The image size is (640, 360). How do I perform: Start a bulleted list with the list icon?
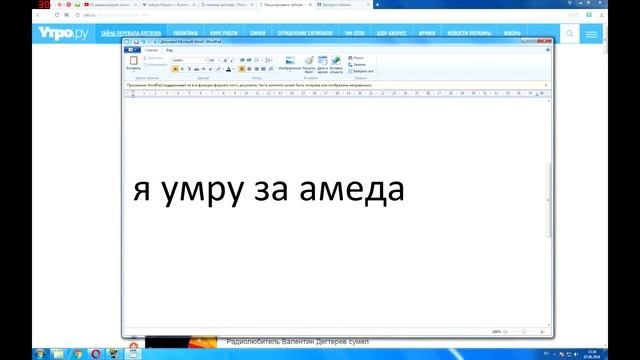257,60
